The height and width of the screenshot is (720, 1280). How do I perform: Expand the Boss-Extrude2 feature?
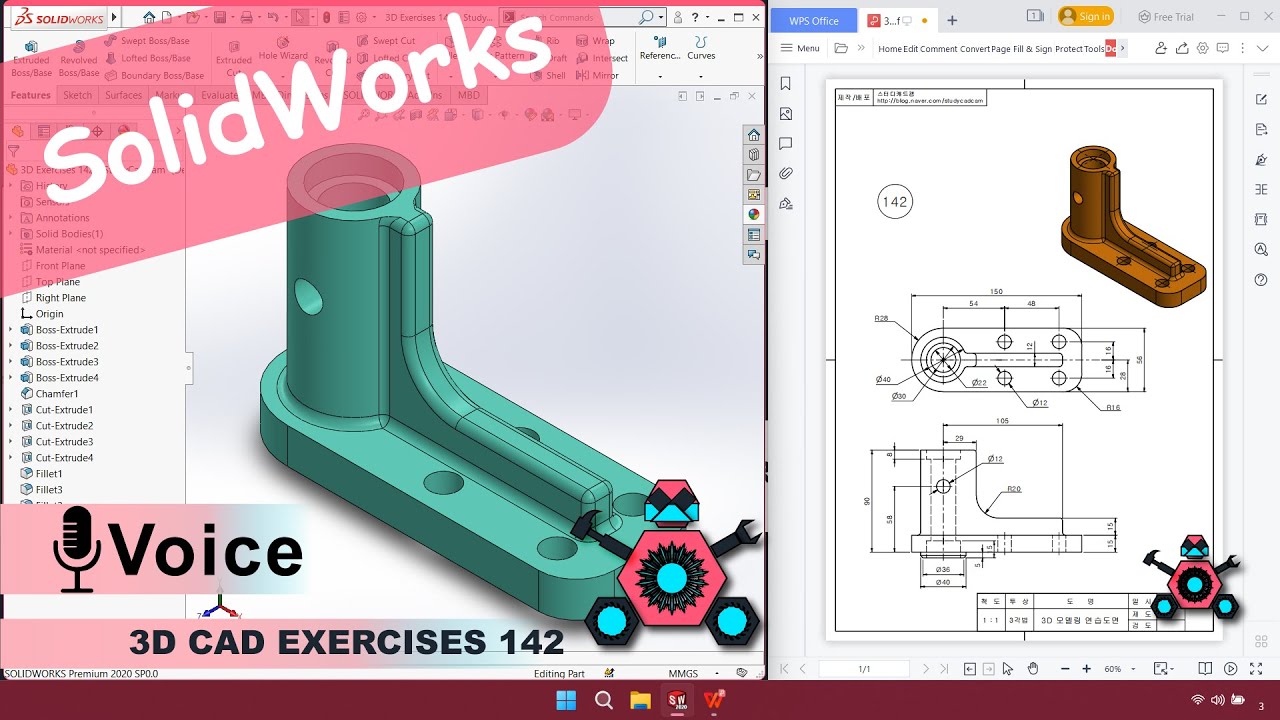pos(11,346)
